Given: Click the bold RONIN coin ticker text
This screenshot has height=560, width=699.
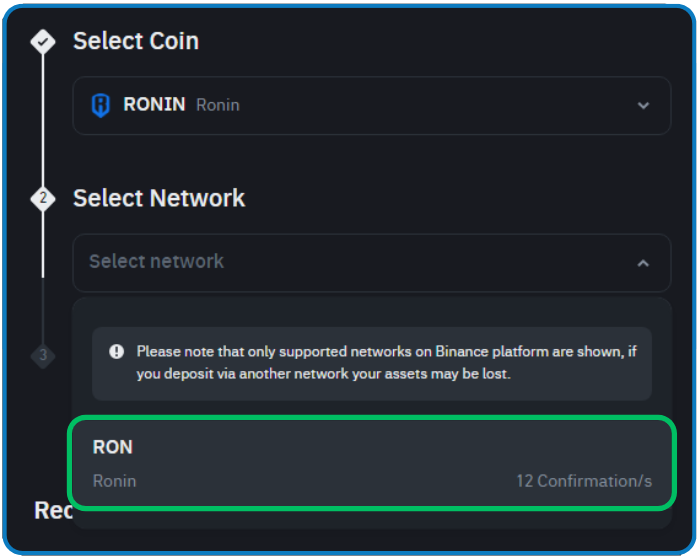Looking at the screenshot, I should (x=154, y=105).
